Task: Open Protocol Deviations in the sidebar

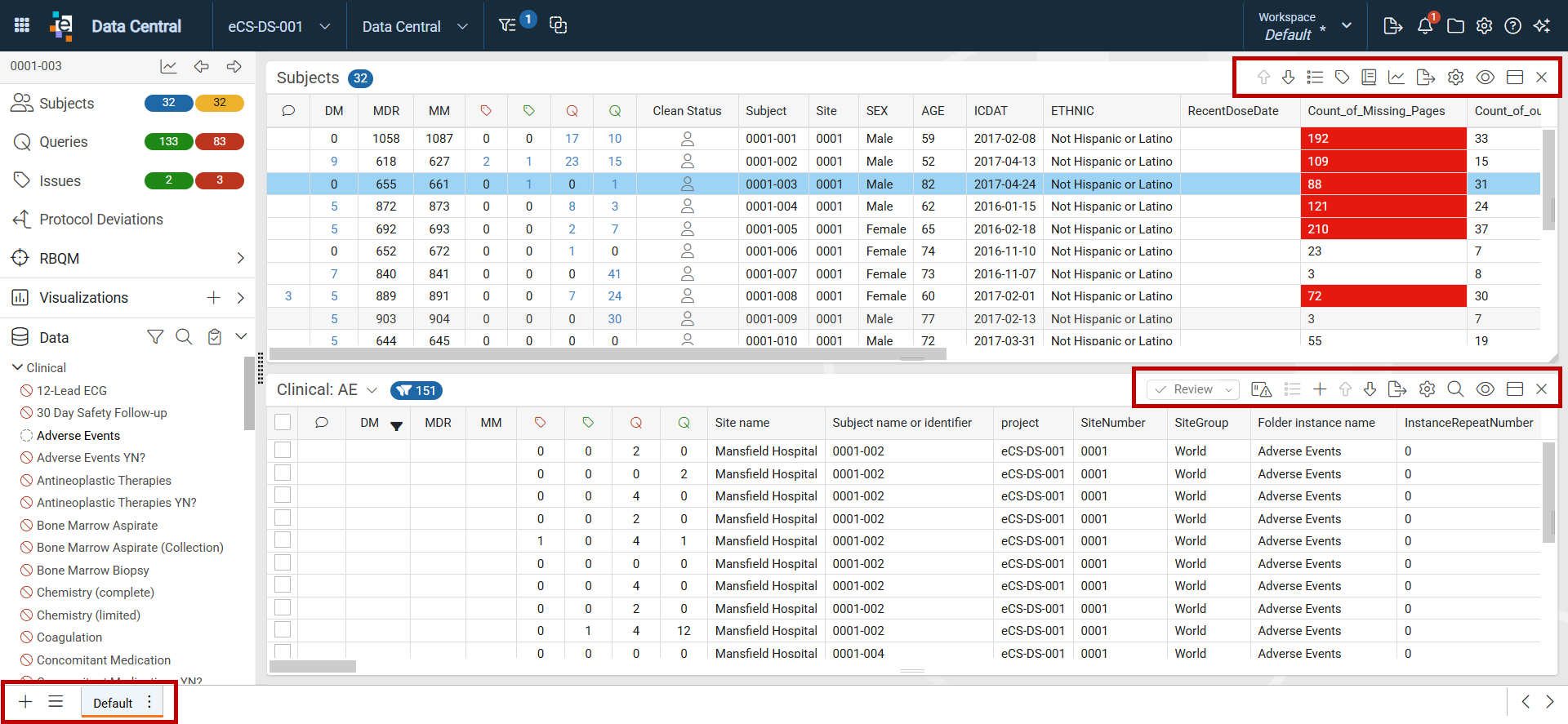Action: pos(101,219)
